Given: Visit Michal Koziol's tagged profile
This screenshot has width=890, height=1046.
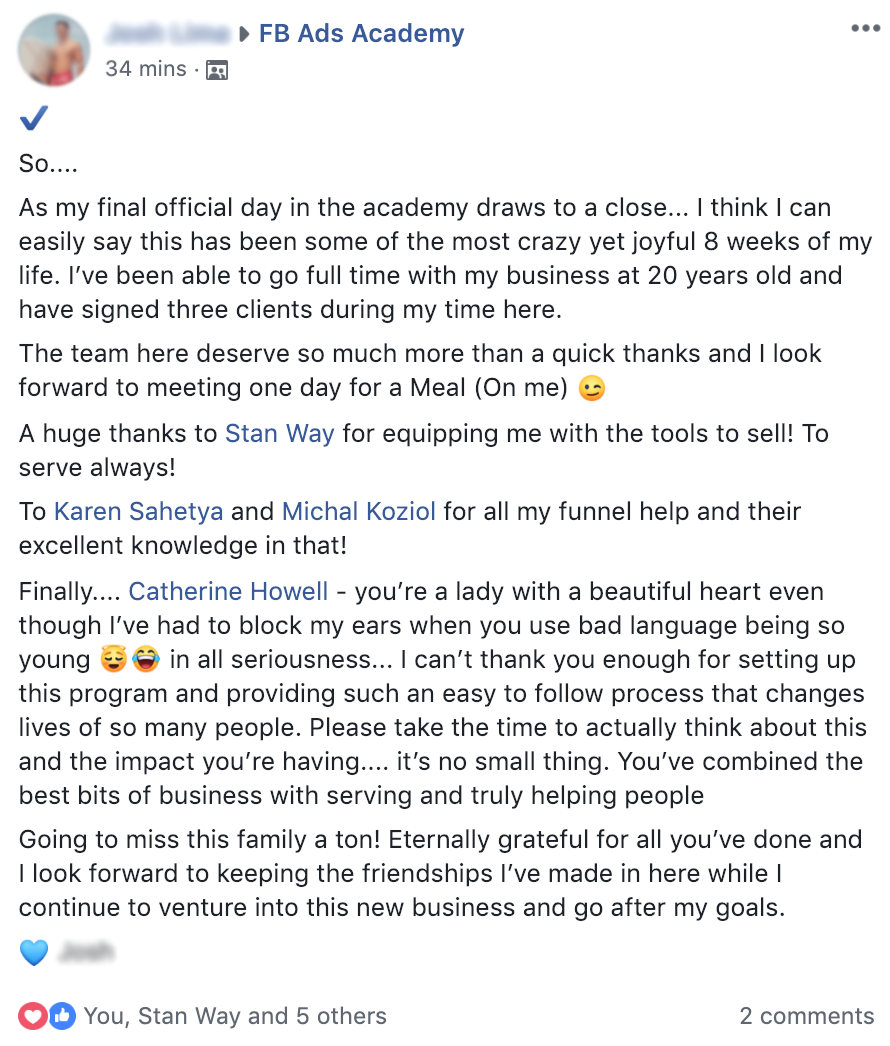Looking at the screenshot, I should (359, 512).
